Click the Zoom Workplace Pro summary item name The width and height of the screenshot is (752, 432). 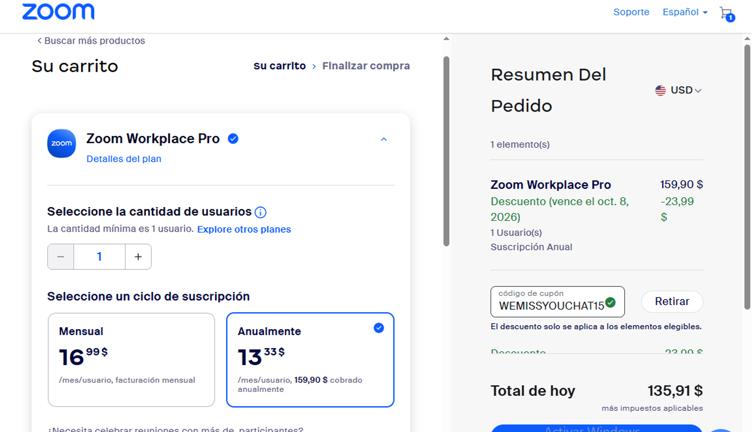point(551,185)
